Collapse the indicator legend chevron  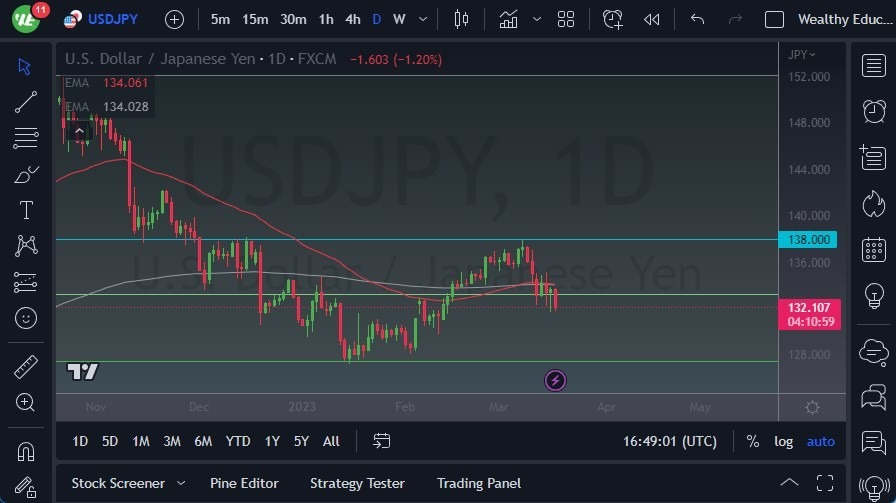[79, 131]
